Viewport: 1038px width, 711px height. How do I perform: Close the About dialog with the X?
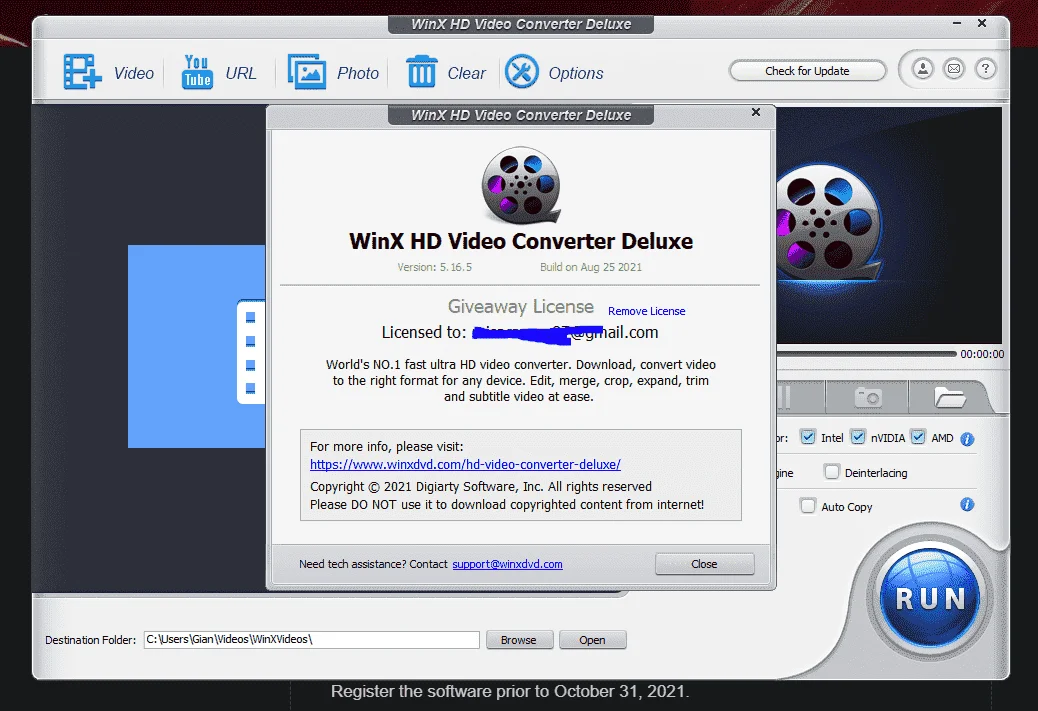[756, 113]
